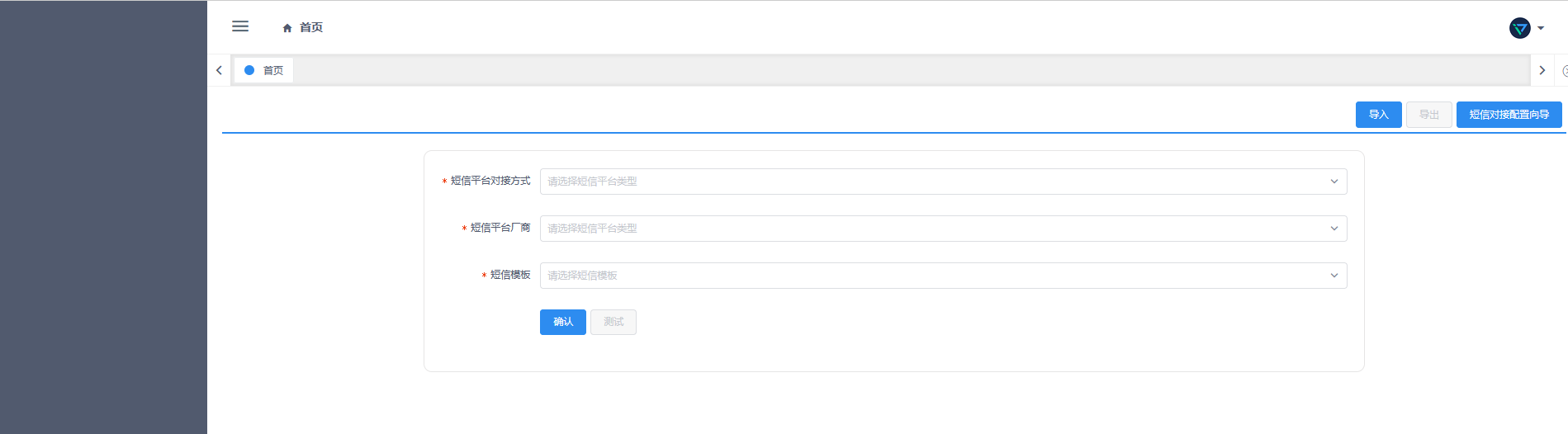Screen dimensions: 1568x434
Task: Open the 短信平台对接方式 dropdown
Action: click(x=943, y=182)
